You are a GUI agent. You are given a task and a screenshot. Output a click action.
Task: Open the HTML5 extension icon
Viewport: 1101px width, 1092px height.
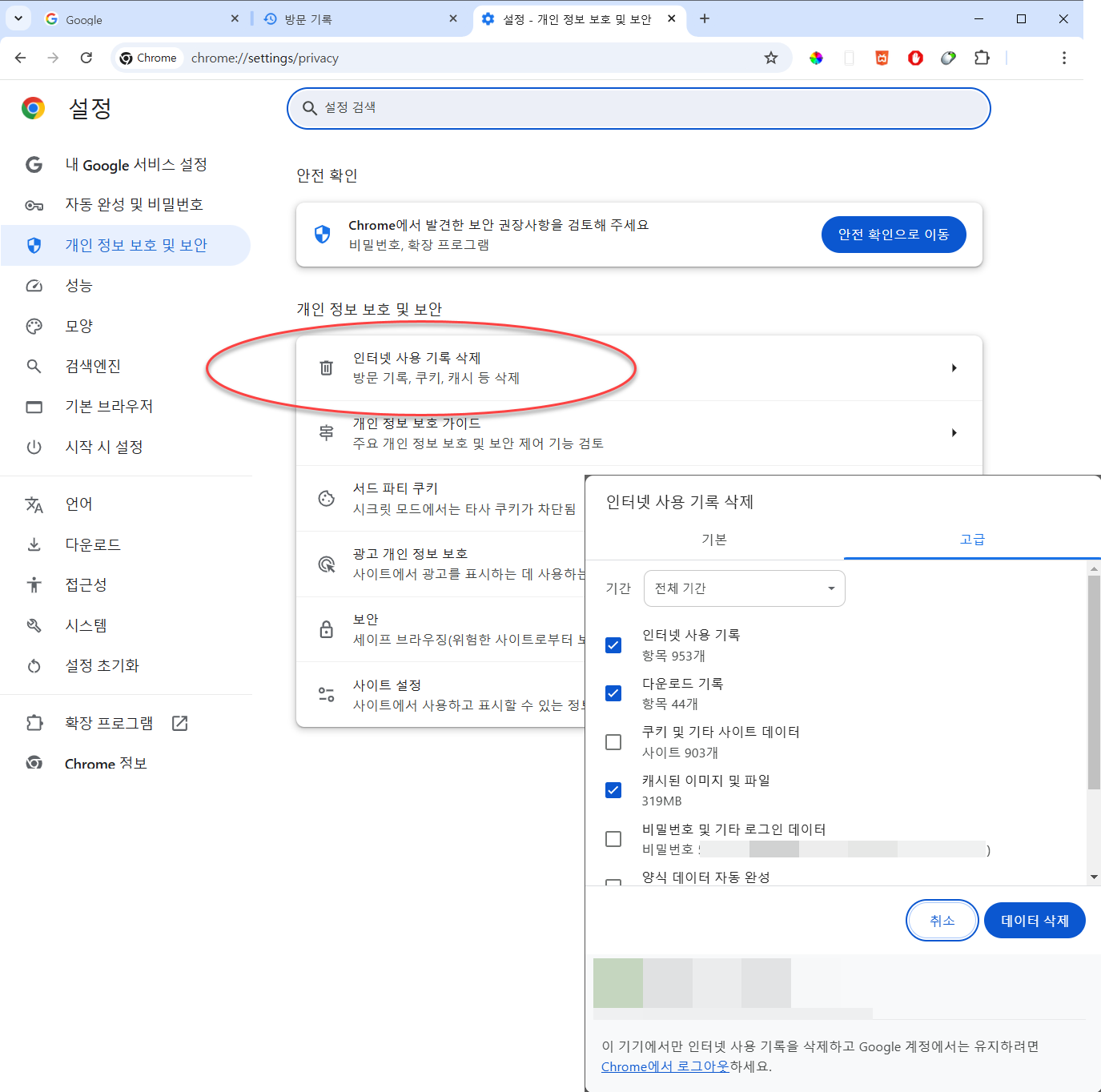point(882,58)
